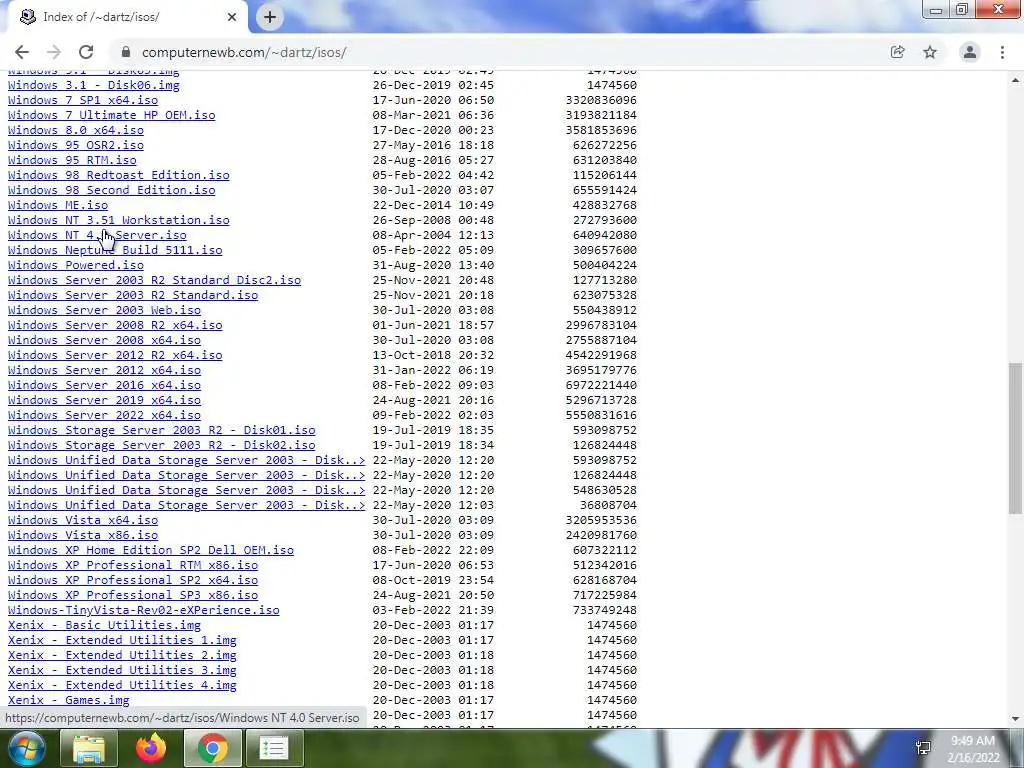Click the address bar URL

click(244, 52)
